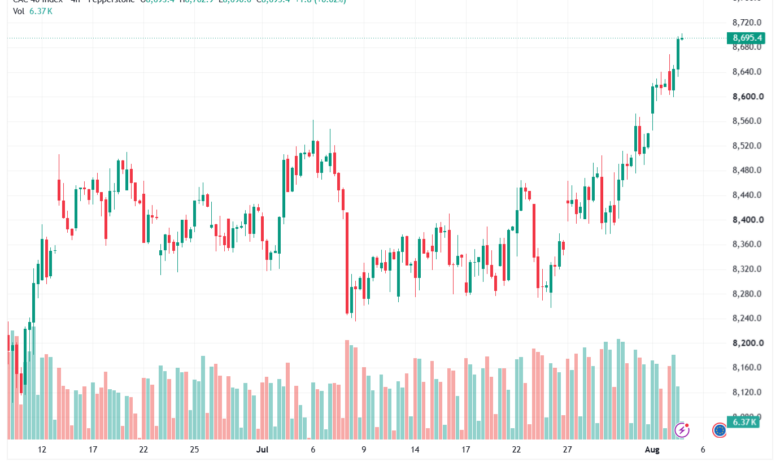The height and width of the screenshot is (470, 780).
Task: Click the green 6.37 K volume axis label
Action: (744, 422)
